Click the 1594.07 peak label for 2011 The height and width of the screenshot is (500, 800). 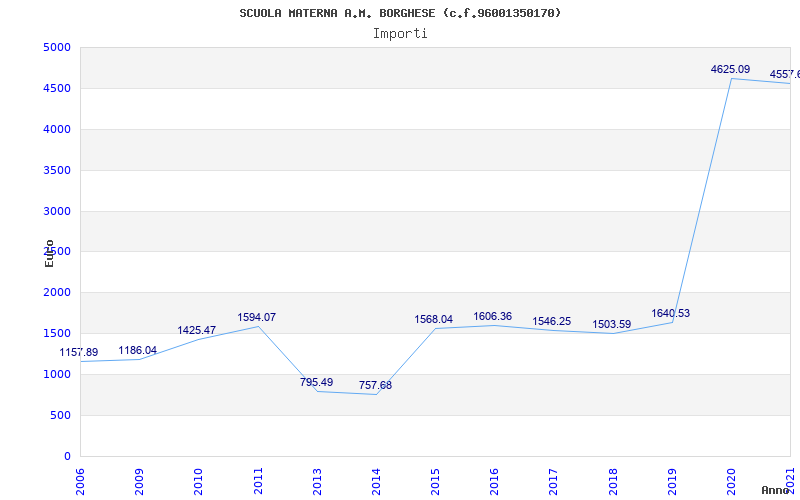(x=256, y=317)
